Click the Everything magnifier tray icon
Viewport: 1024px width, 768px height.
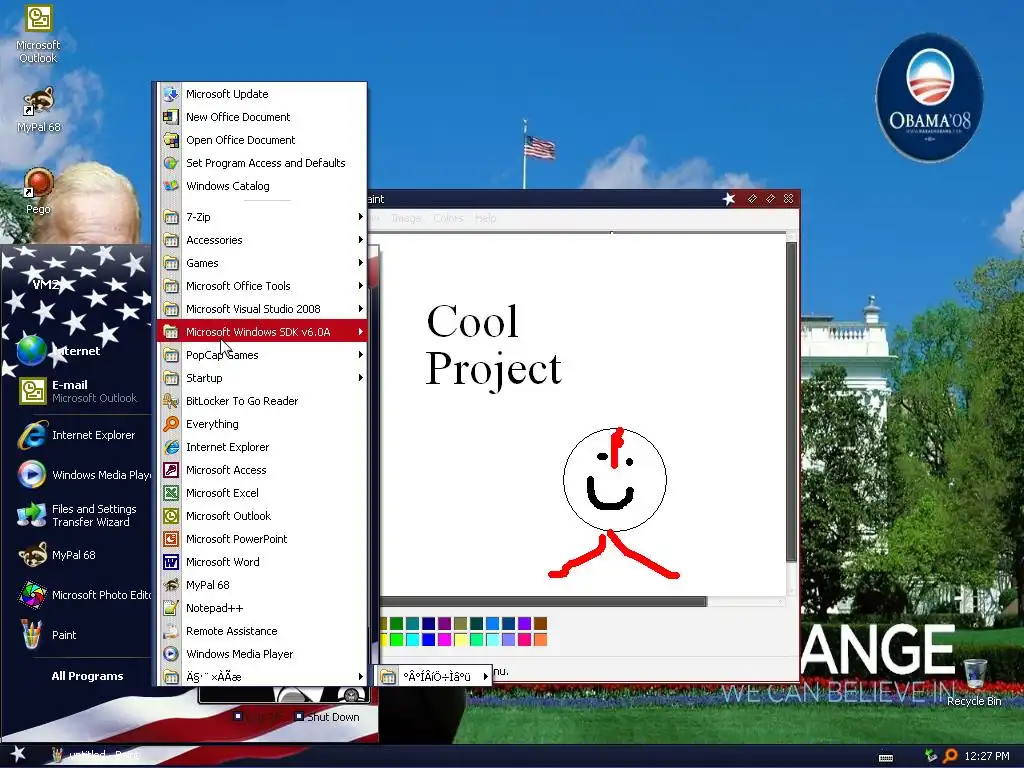tap(950, 756)
